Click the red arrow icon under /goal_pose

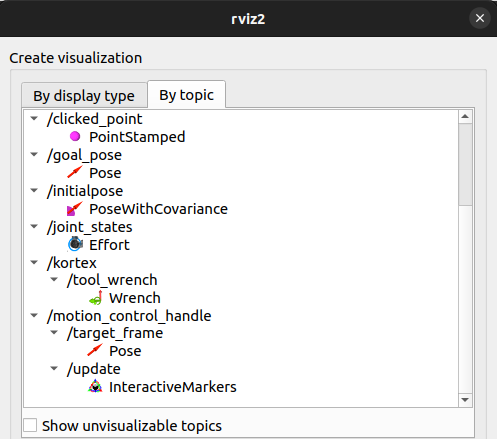75,172
